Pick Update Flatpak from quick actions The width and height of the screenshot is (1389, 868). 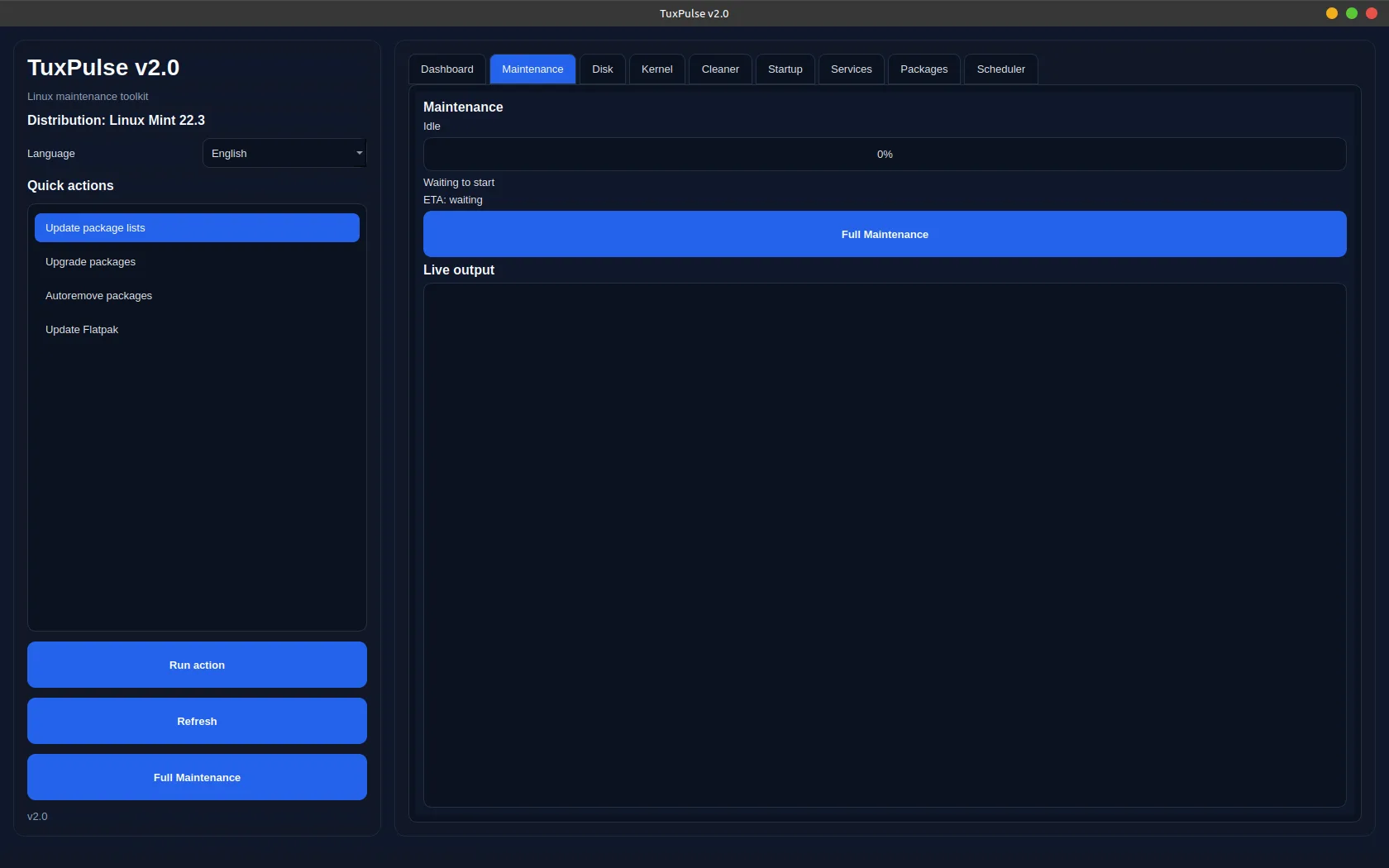coord(197,330)
